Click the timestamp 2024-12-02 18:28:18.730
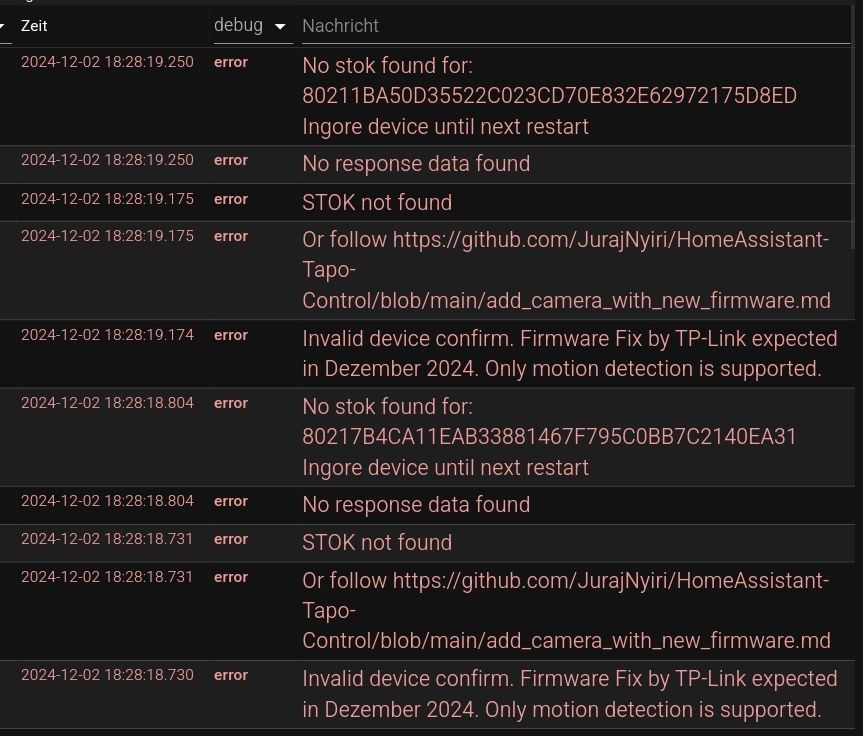The height and width of the screenshot is (736, 863). pyautogui.click(x=107, y=675)
